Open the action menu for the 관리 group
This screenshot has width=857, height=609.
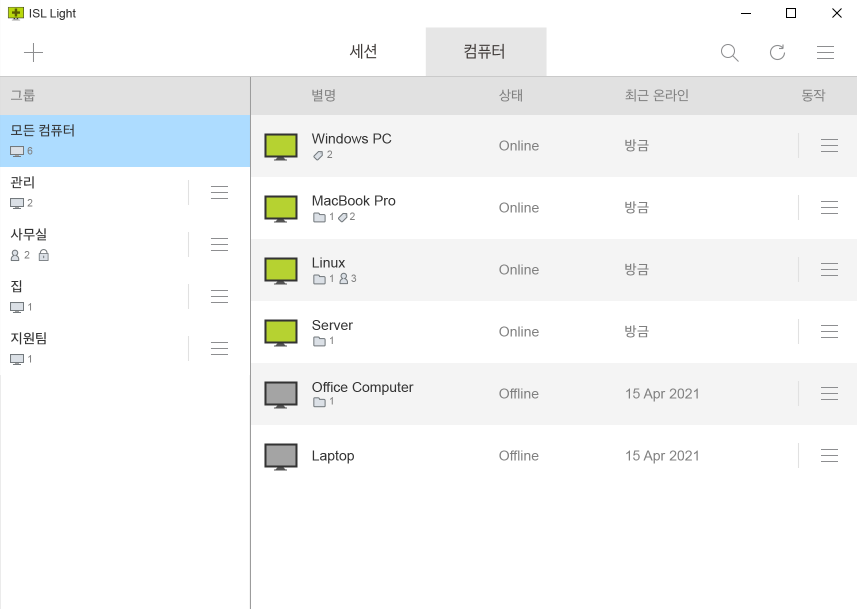coord(219,192)
